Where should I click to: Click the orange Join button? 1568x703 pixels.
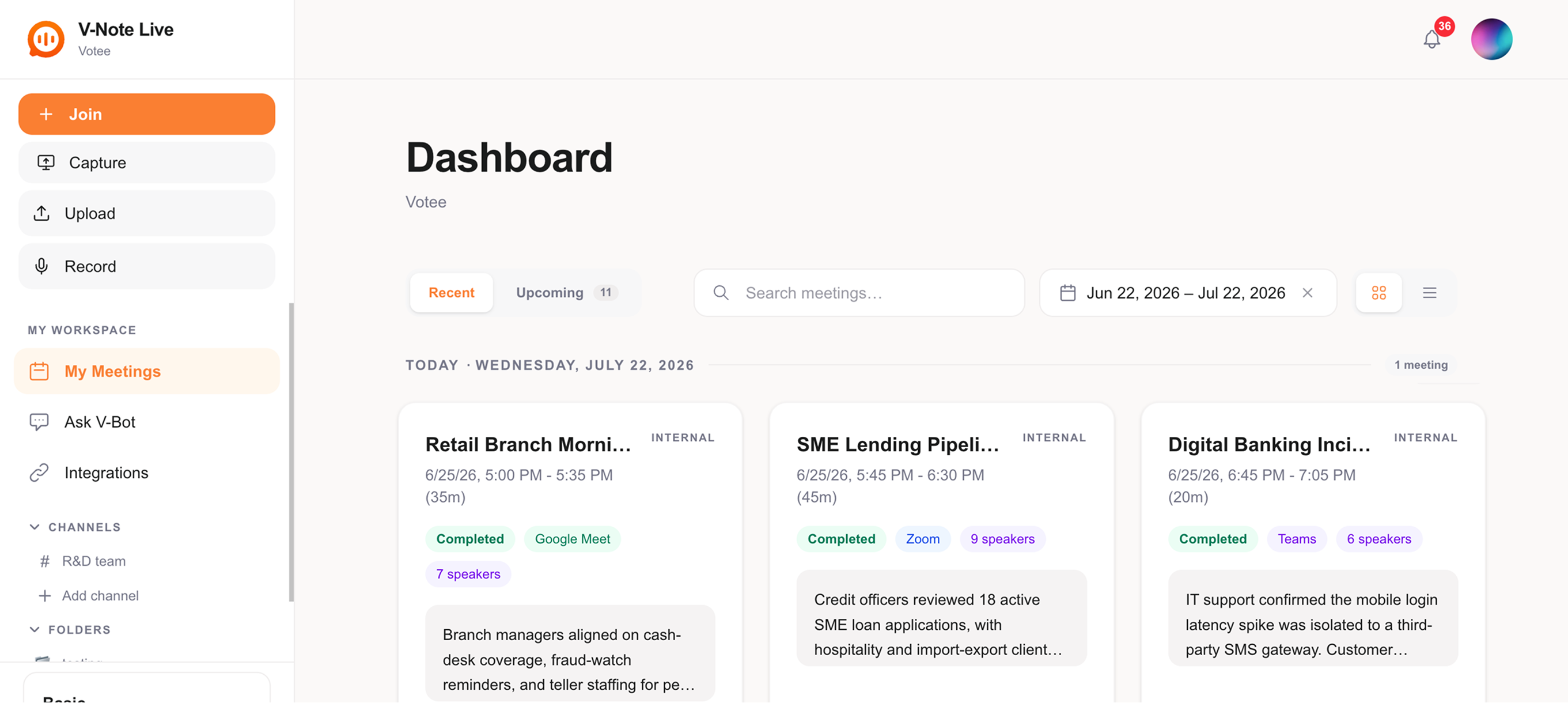[x=147, y=114]
